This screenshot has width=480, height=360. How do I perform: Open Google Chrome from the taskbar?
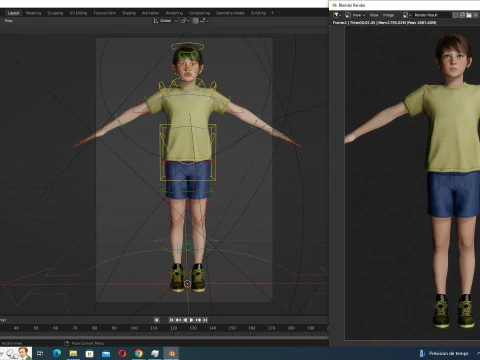(139, 353)
